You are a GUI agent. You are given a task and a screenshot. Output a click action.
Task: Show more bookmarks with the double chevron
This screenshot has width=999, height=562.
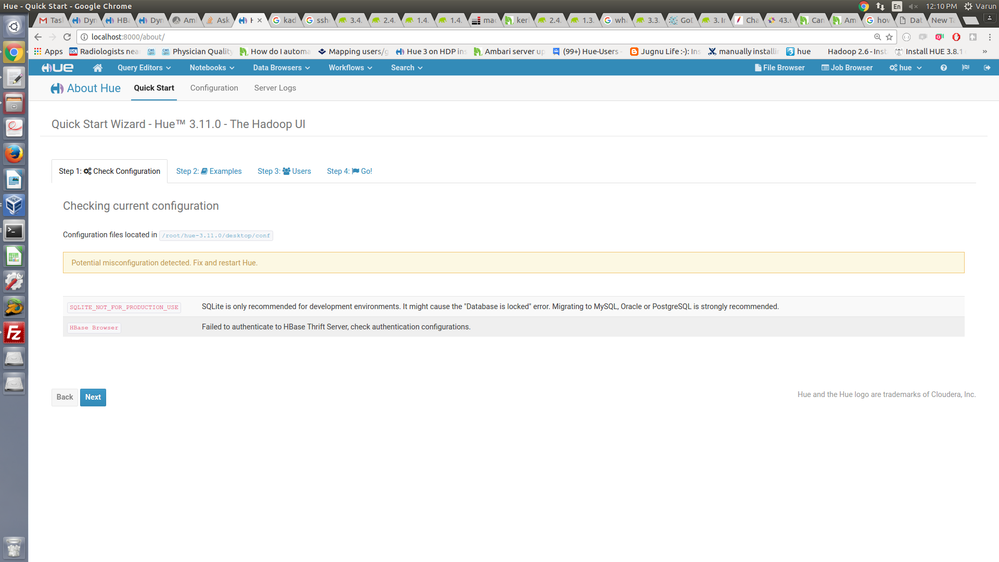(985, 52)
